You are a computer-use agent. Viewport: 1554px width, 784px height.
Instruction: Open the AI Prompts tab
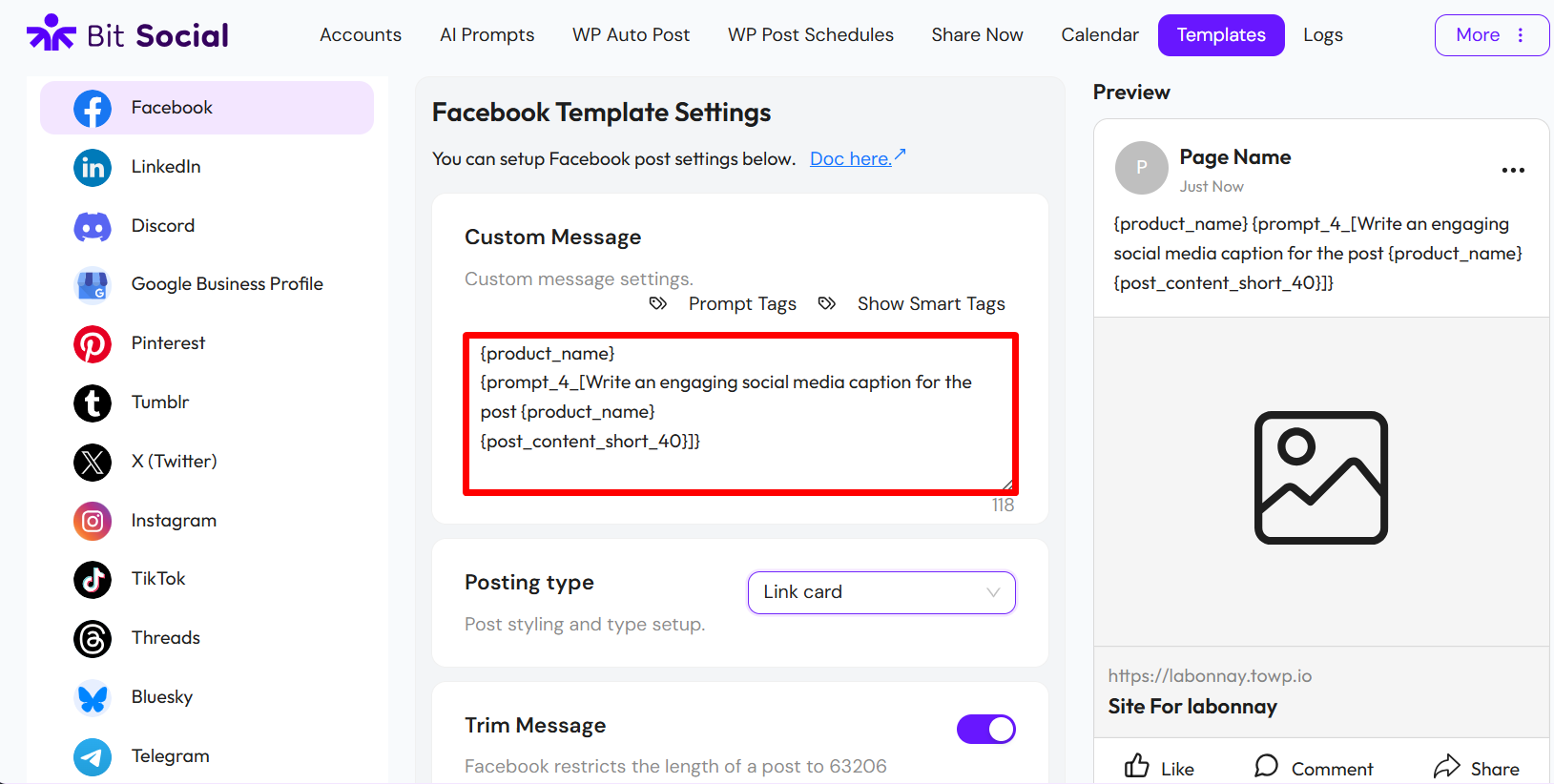[487, 35]
